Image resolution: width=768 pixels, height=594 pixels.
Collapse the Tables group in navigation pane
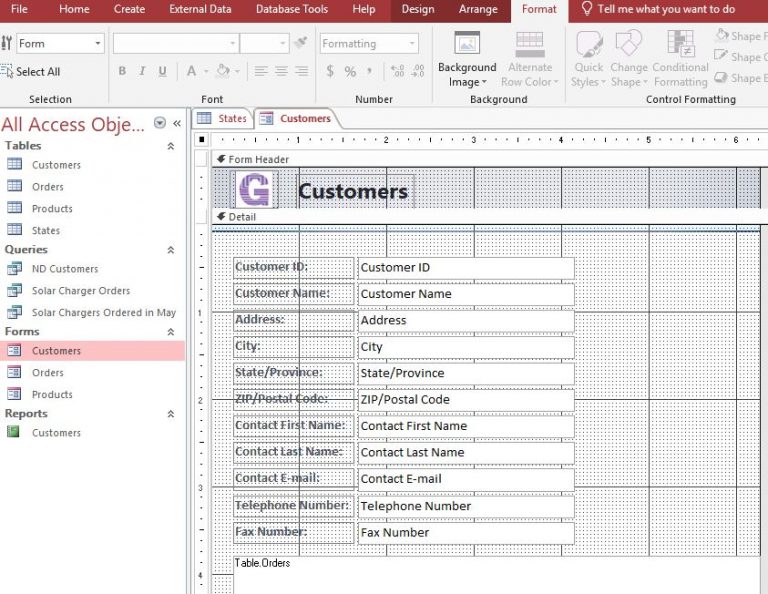click(x=170, y=146)
